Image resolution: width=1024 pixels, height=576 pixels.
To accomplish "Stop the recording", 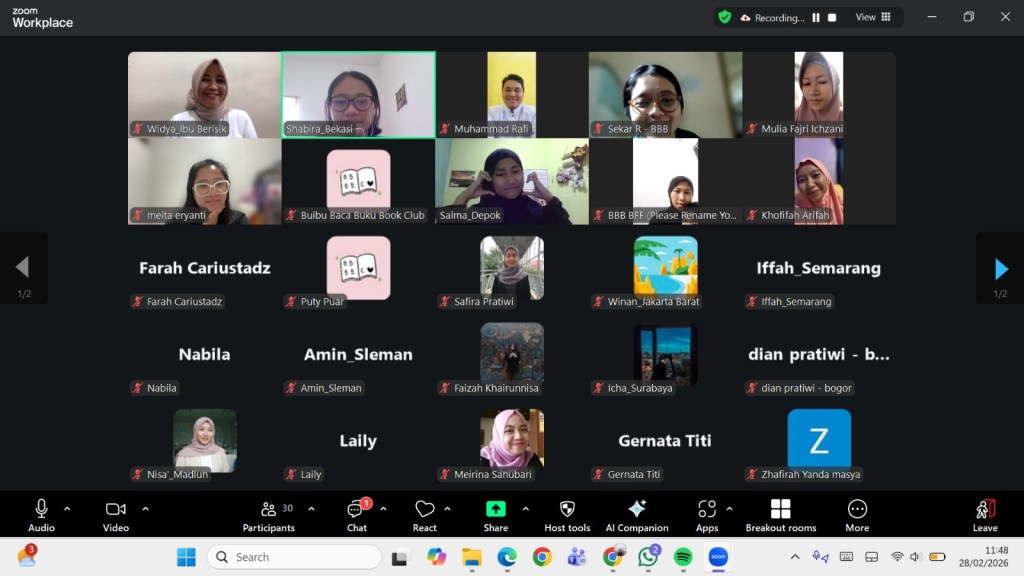I will click(832, 17).
